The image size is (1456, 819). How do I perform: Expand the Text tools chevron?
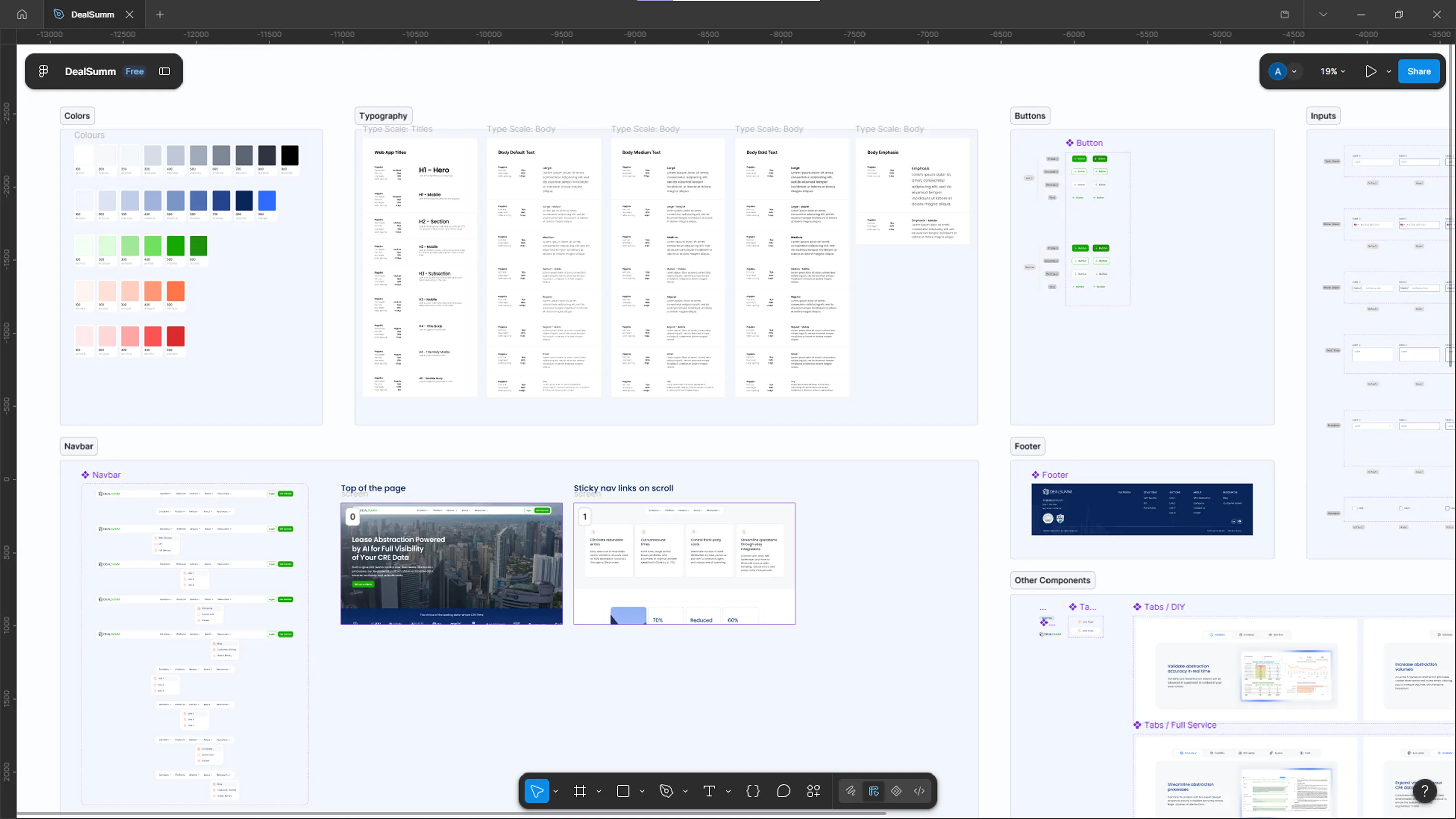click(x=728, y=791)
